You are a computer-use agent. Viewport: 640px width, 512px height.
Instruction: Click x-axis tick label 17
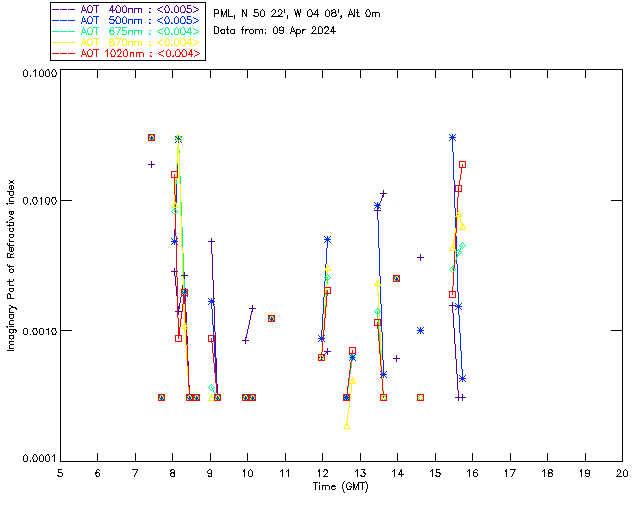(510, 473)
